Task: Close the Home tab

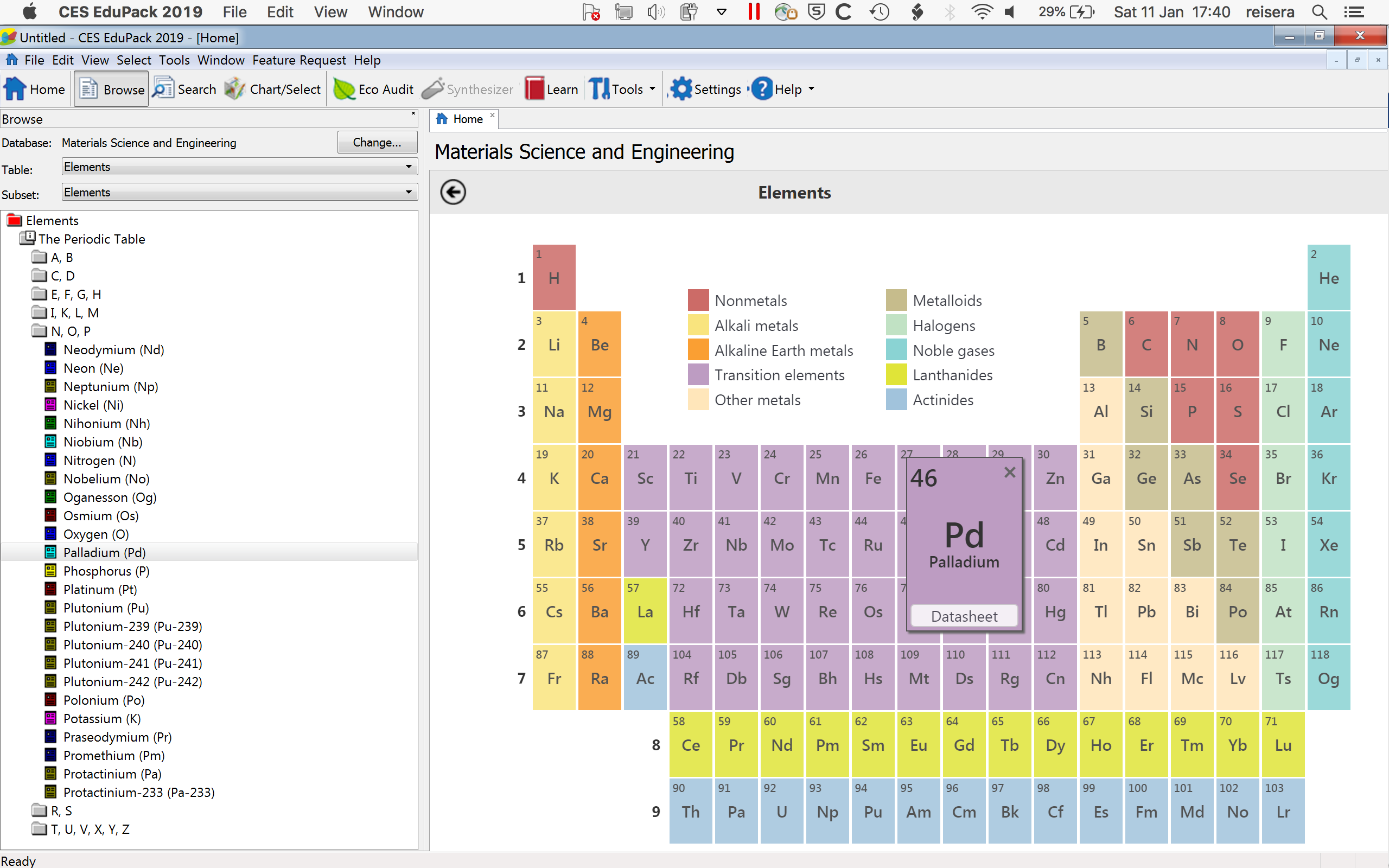Action: tap(492, 115)
